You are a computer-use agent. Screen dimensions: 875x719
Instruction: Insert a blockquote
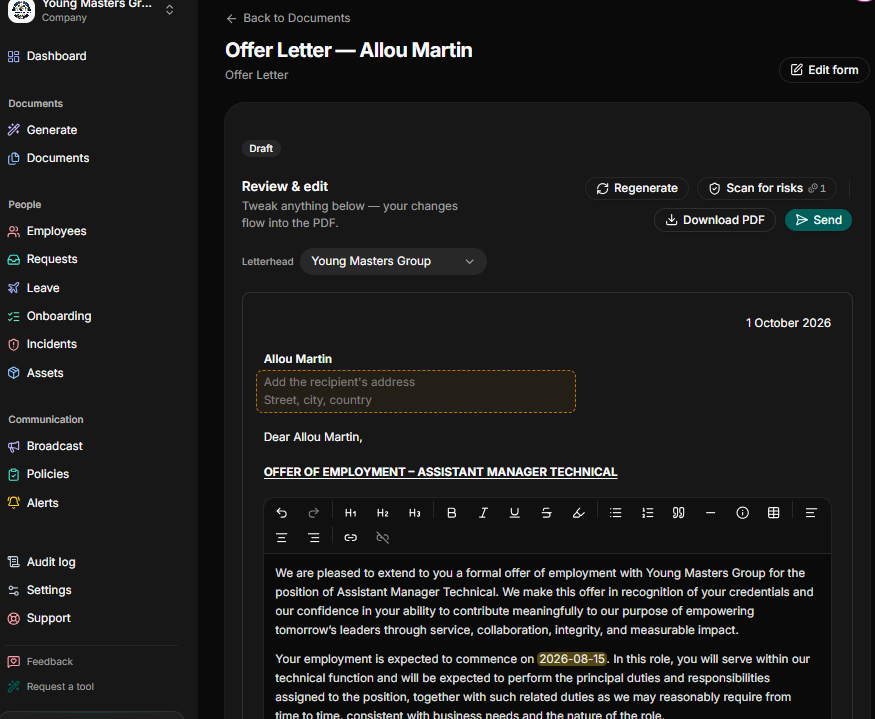click(x=679, y=512)
